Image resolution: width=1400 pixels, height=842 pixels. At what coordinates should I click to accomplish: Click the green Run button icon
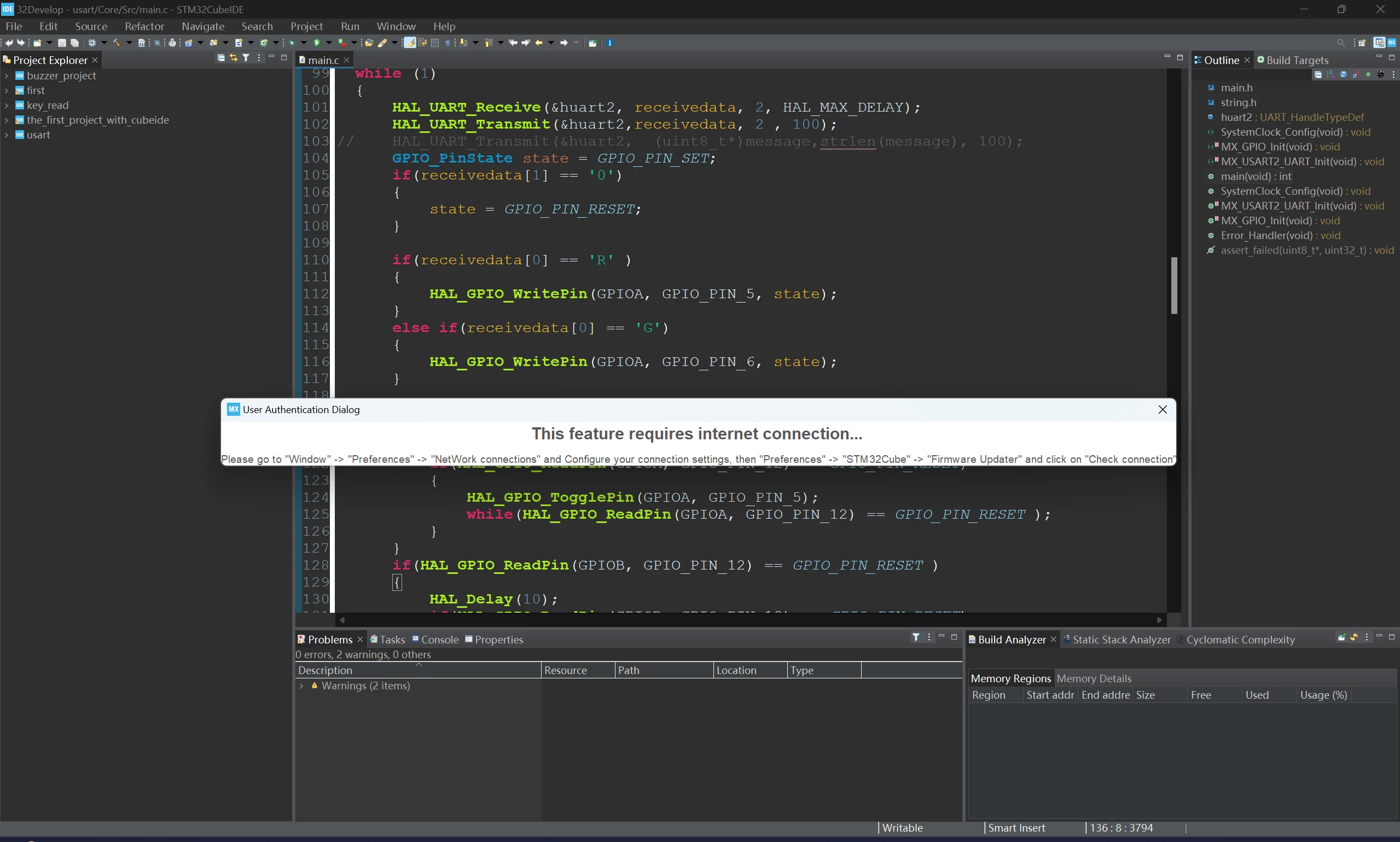pyautogui.click(x=317, y=43)
